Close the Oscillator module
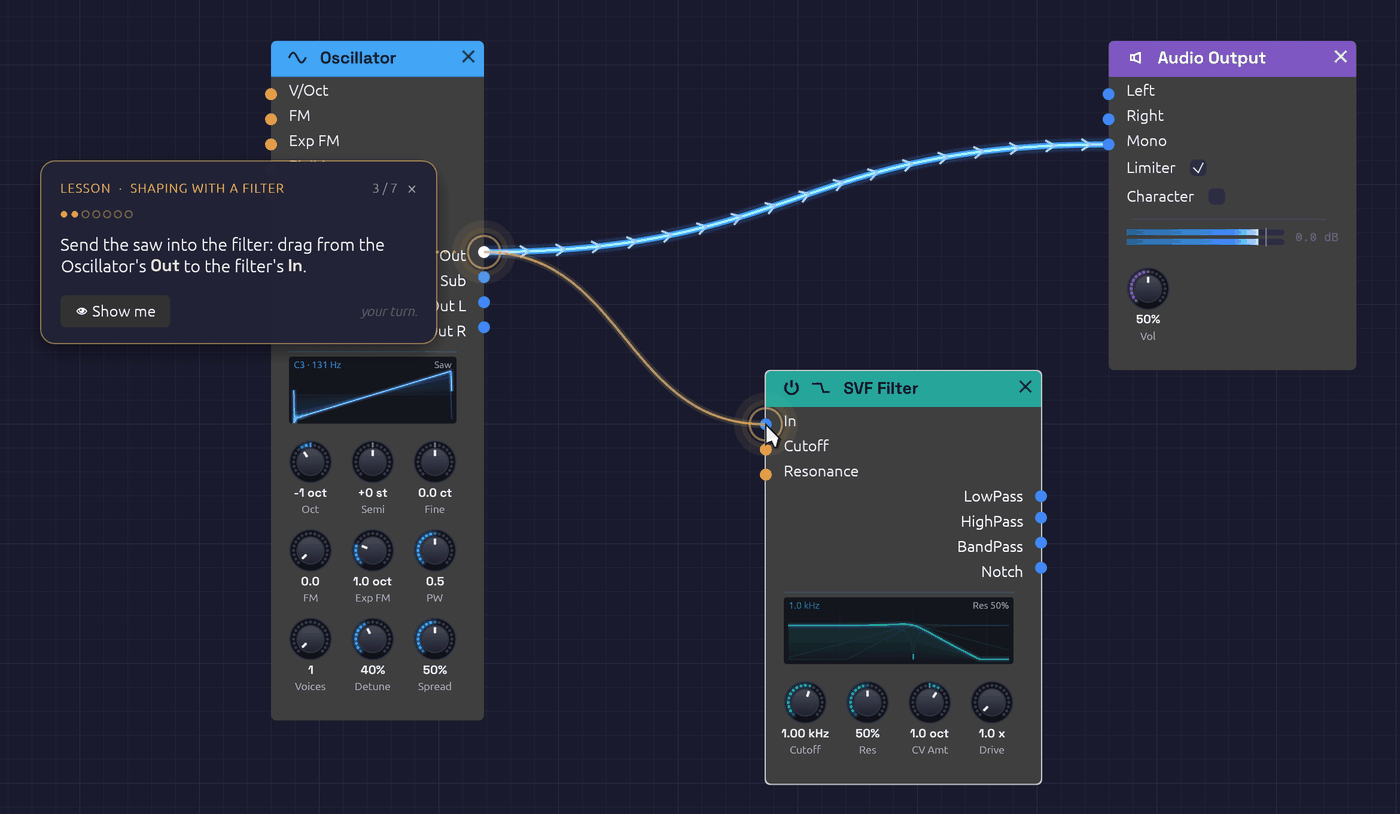 coord(468,57)
